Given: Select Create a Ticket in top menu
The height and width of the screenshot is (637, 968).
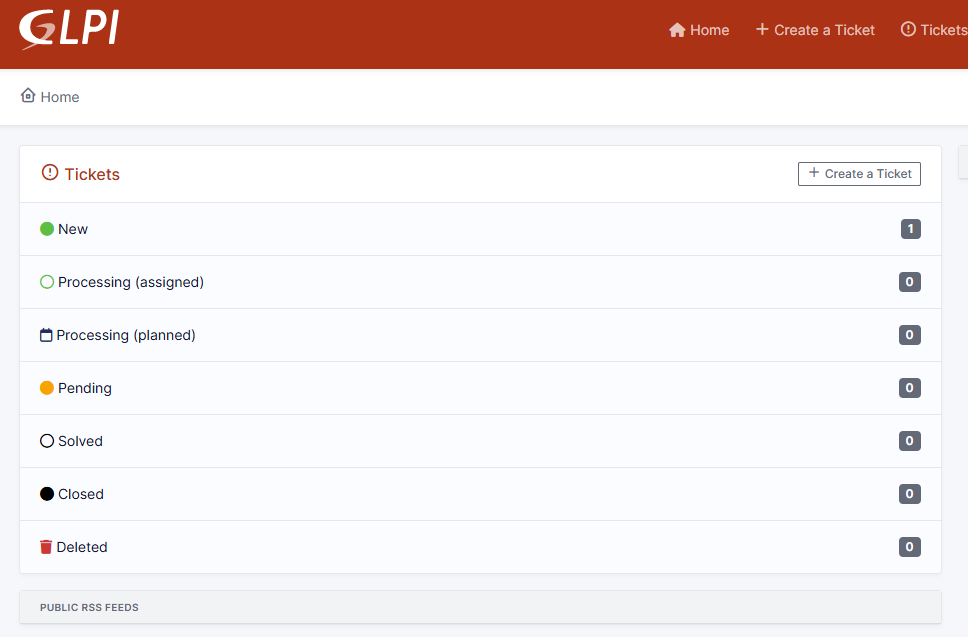Looking at the screenshot, I should click(815, 30).
